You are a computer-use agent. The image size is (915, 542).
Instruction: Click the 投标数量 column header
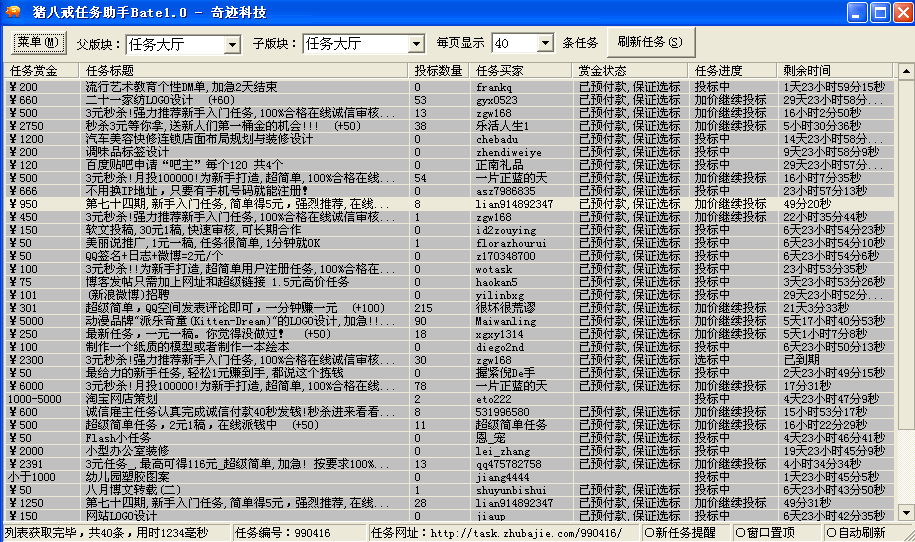pos(439,71)
